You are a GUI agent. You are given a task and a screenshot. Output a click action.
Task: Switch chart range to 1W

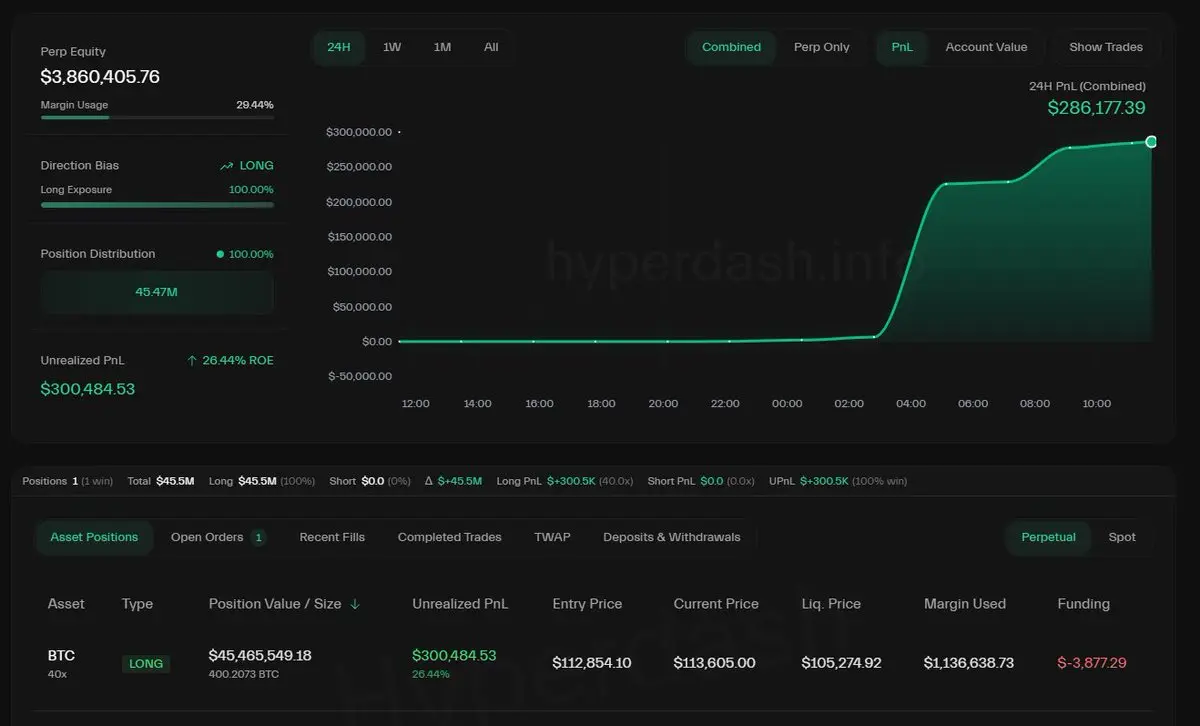pyautogui.click(x=392, y=47)
